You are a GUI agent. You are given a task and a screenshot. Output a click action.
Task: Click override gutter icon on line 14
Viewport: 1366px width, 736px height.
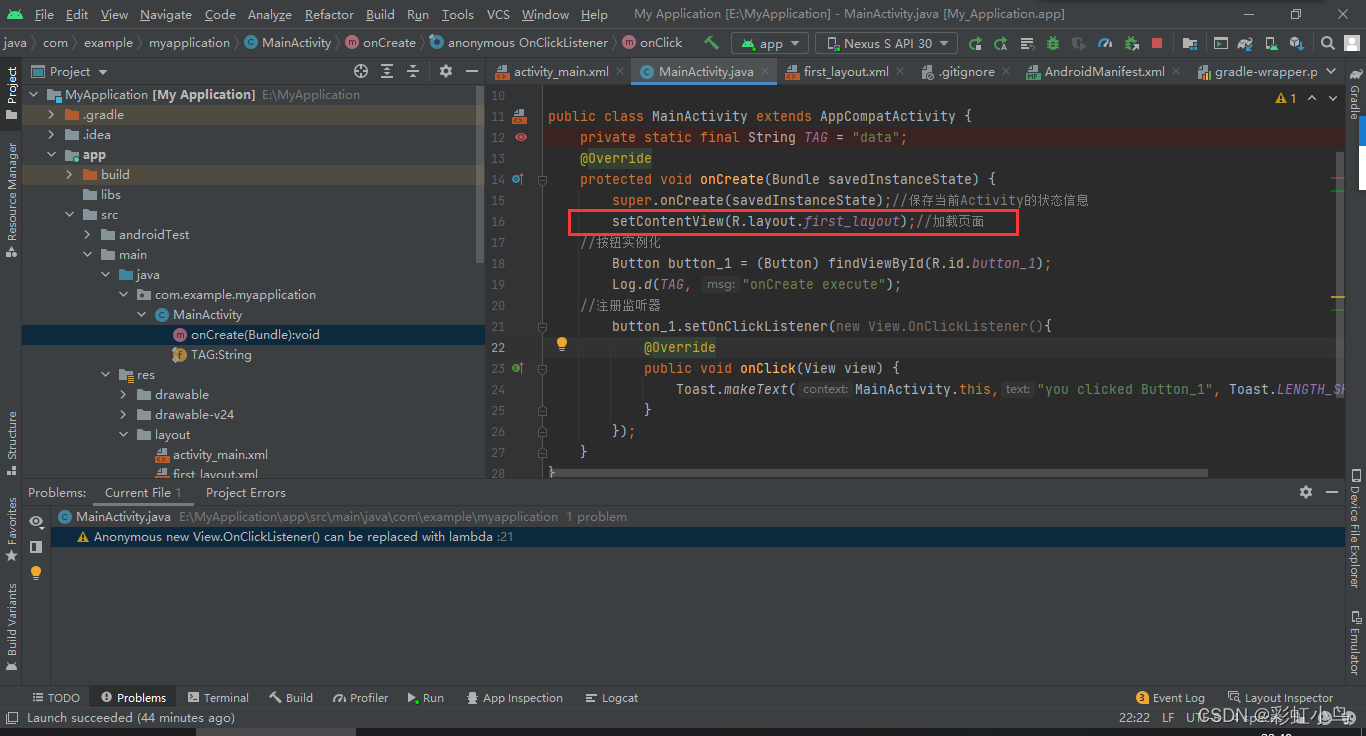coord(517,179)
